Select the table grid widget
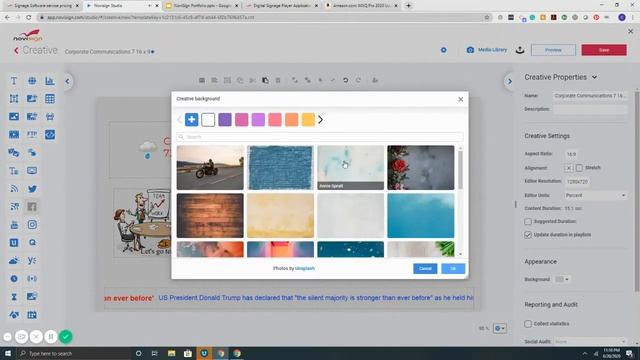Viewport: 640px width, 360px height. click(50, 99)
